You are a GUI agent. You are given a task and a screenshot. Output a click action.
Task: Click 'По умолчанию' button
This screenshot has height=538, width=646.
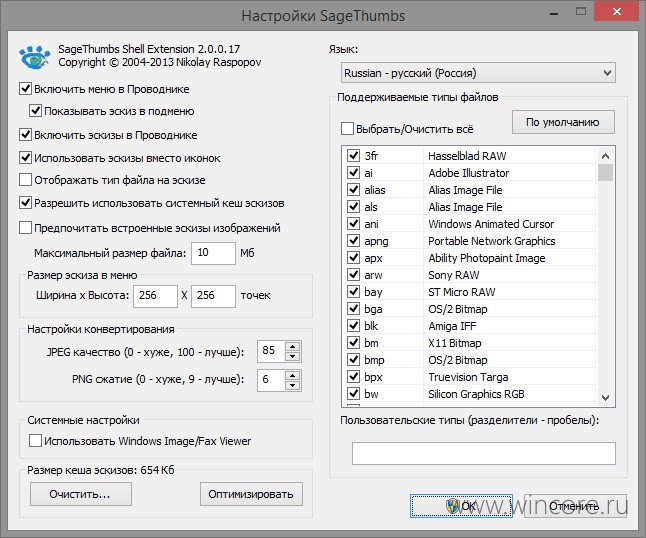(563, 122)
